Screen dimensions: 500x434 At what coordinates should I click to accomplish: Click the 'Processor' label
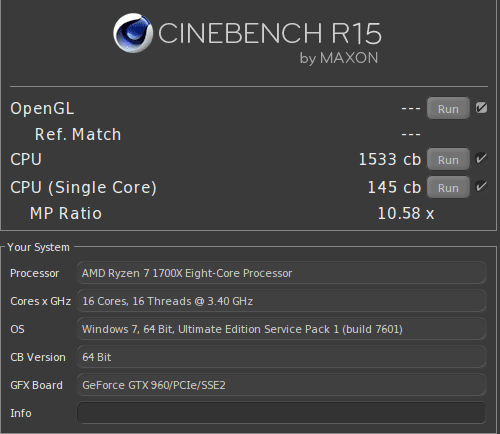tap(35, 273)
